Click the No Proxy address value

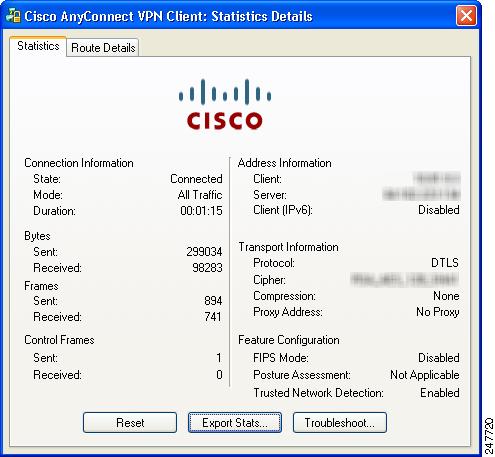pyautogui.click(x=438, y=312)
